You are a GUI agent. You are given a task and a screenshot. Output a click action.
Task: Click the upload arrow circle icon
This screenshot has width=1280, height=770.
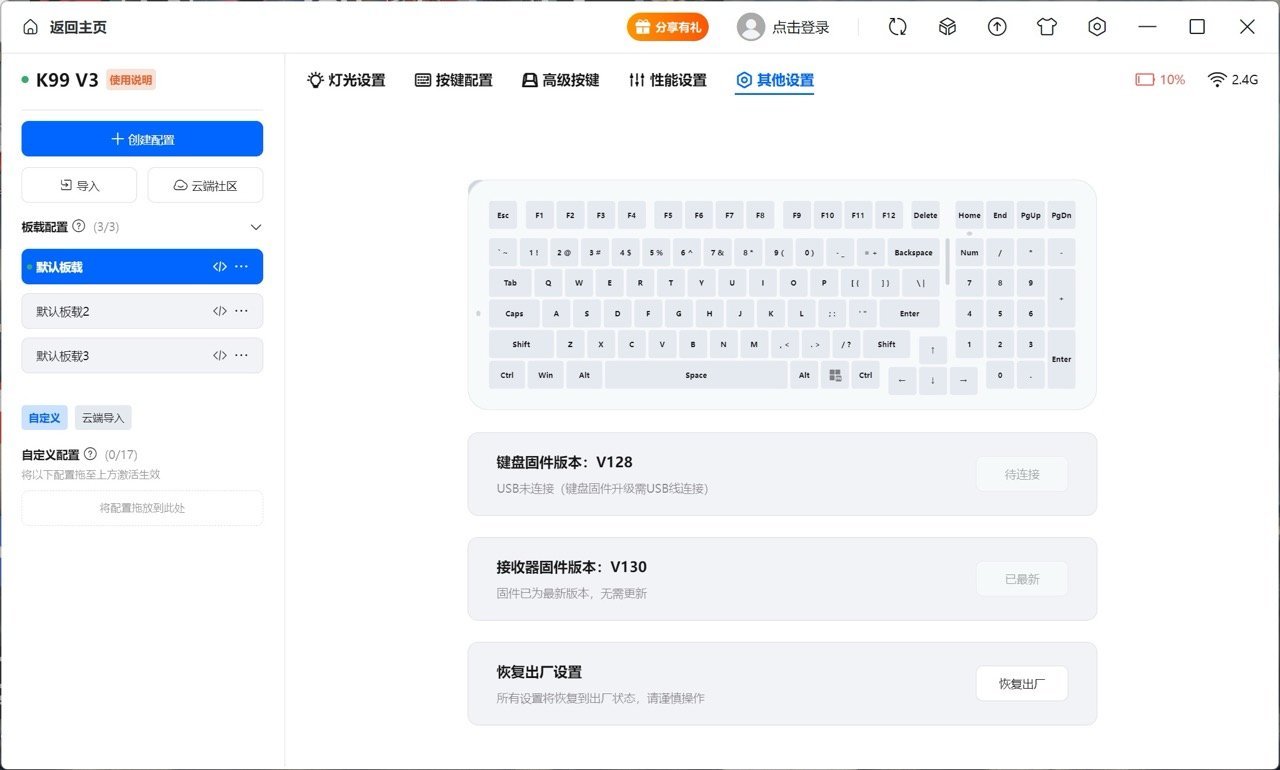coord(997,27)
